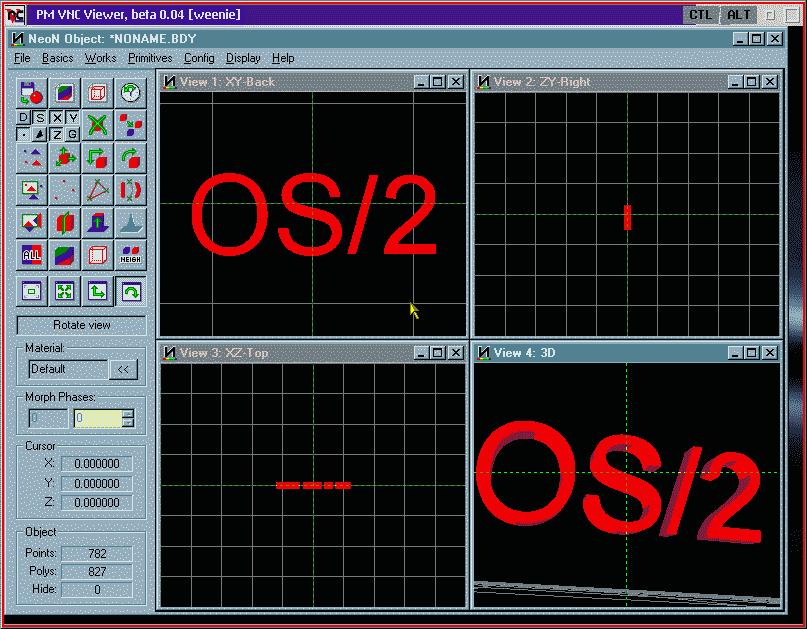Viewport: 807px width, 629px height.
Task: Open the Works menu
Action: 100,58
